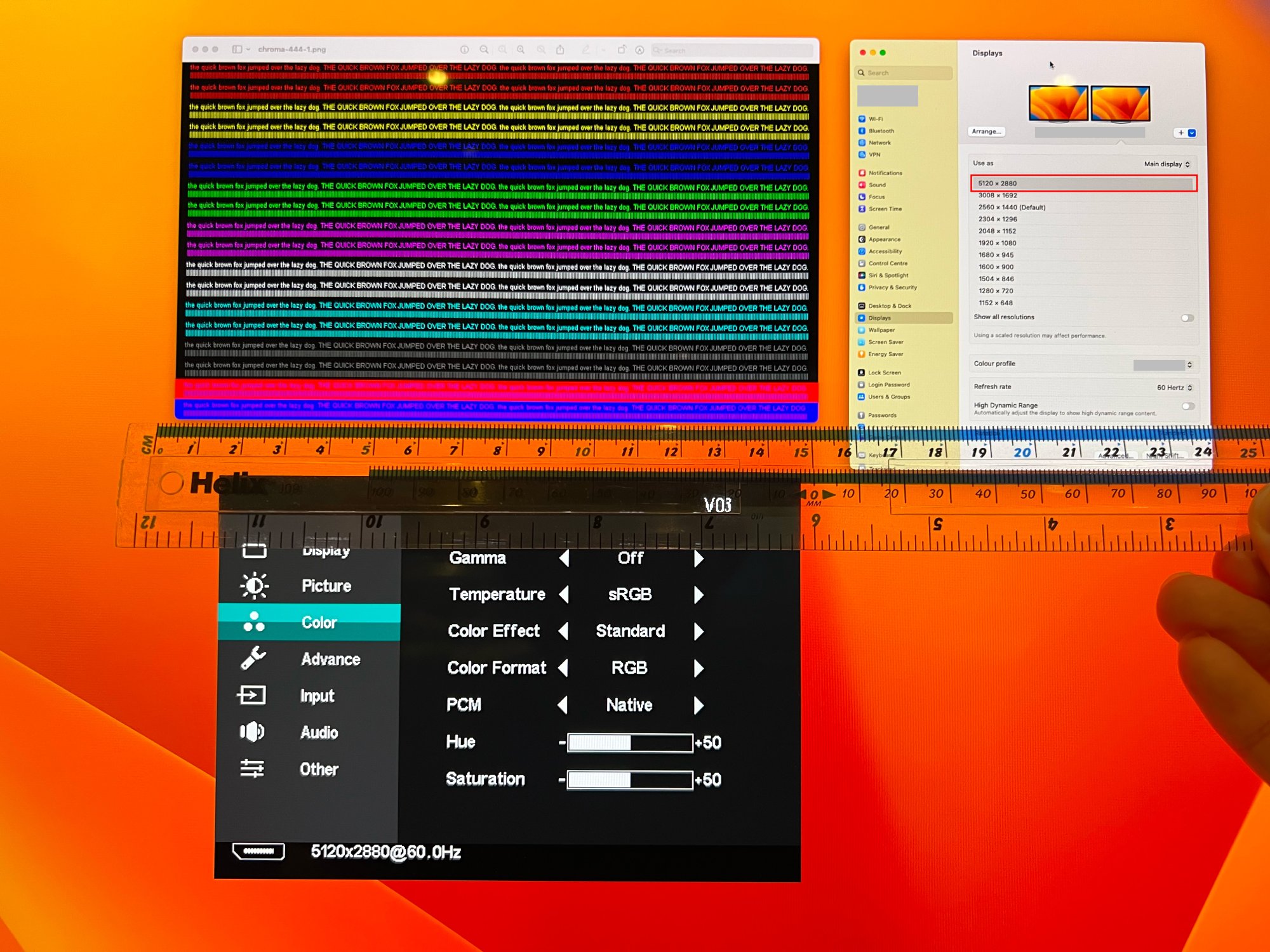The image size is (1270, 952).
Task: Click the first zoom magnifier icon in Preview
Action: (484, 50)
